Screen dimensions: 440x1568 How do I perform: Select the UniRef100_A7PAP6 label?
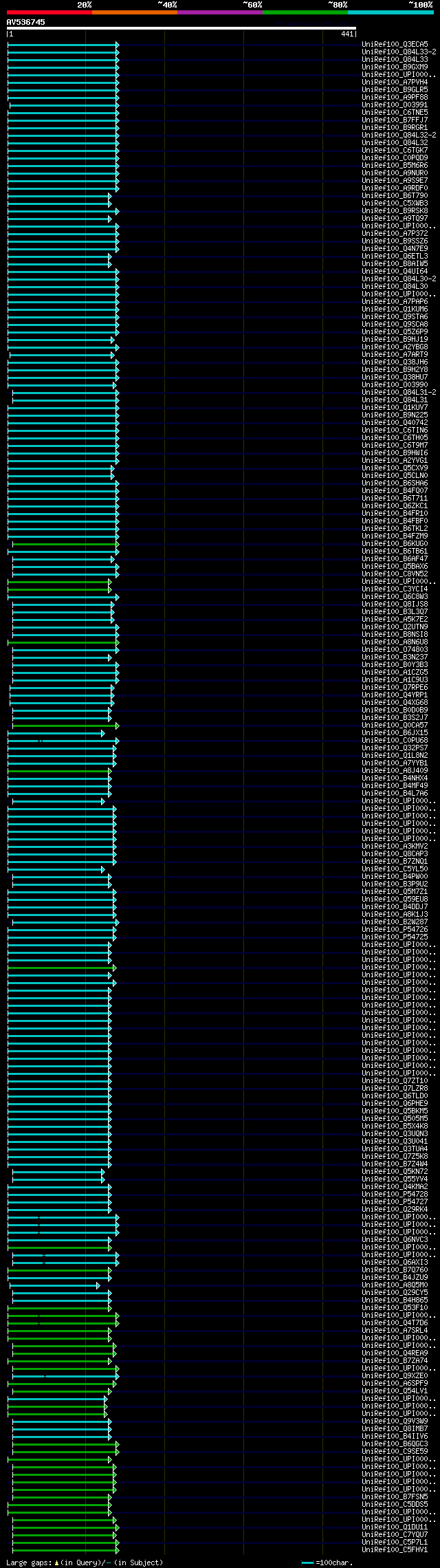(x=395, y=301)
